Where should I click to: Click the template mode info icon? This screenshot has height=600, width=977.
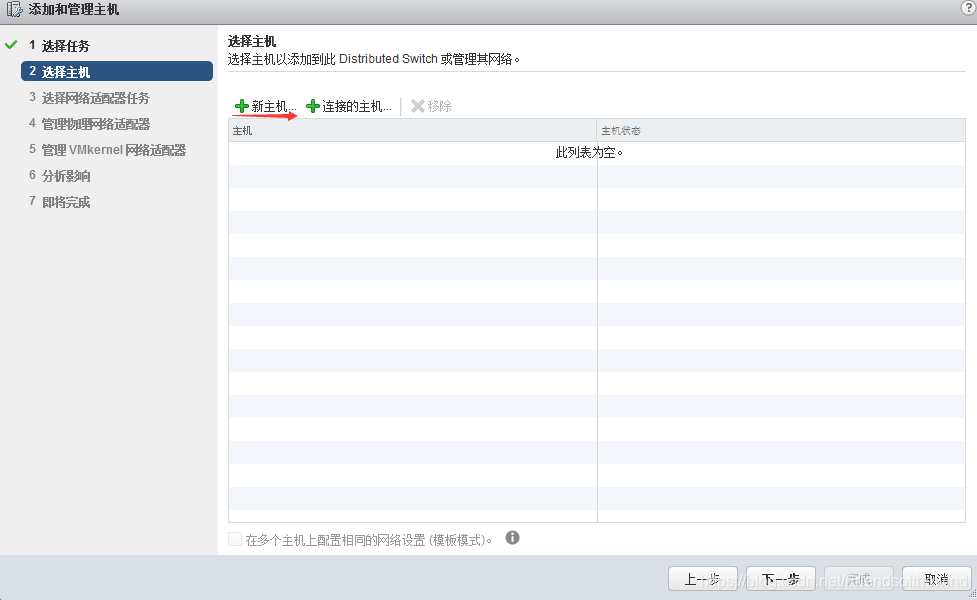tap(512, 538)
